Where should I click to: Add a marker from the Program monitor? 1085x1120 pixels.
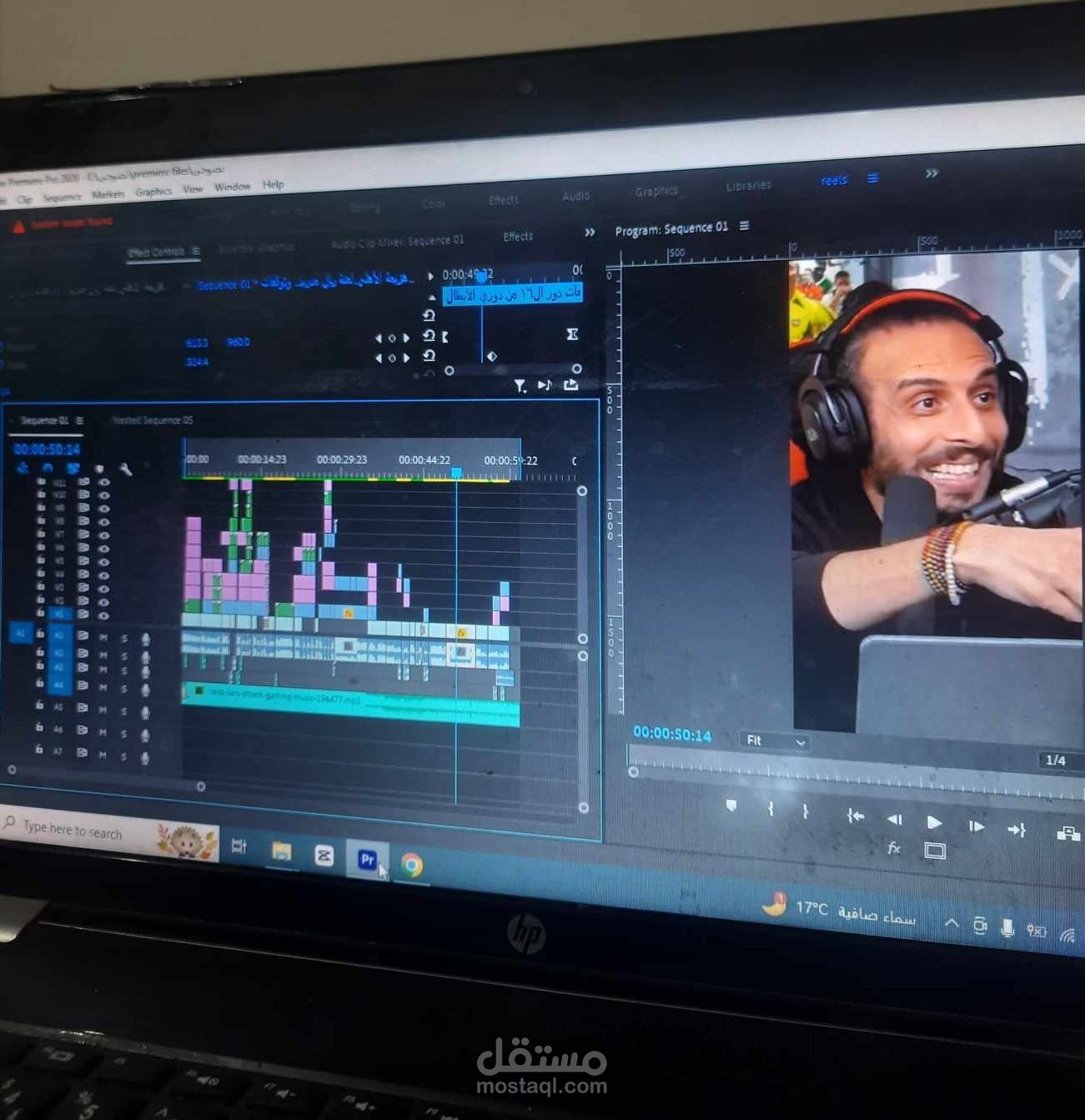click(x=731, y=806)
